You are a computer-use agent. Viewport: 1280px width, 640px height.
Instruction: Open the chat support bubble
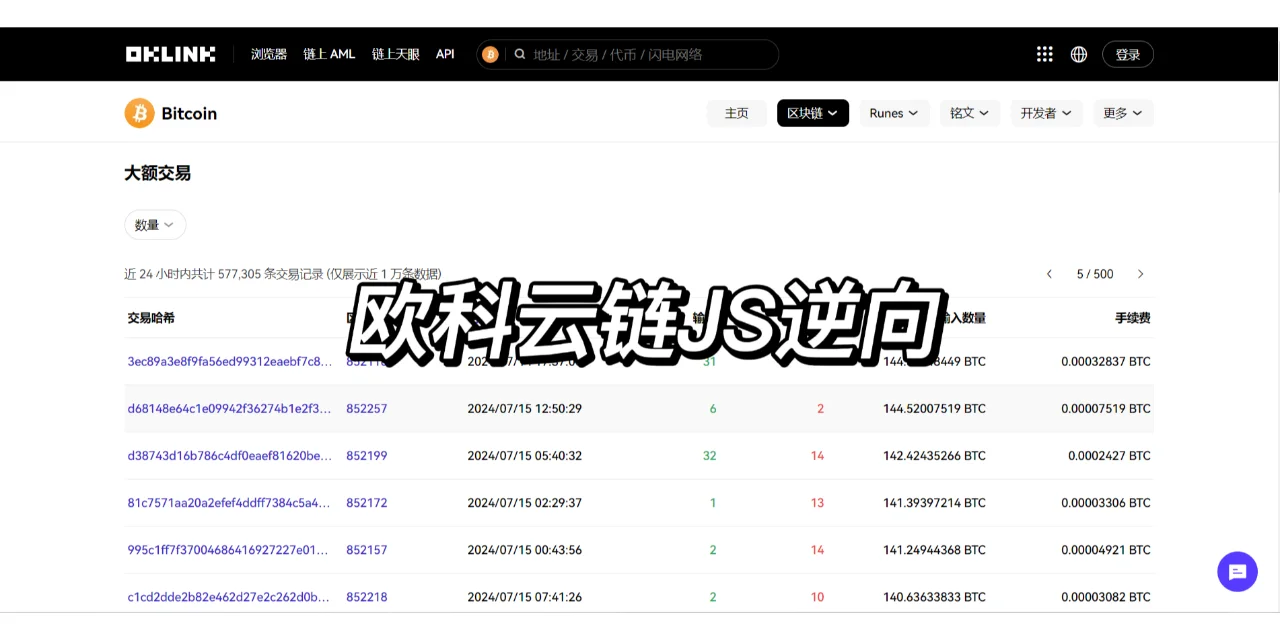[x=1237, y=571]
